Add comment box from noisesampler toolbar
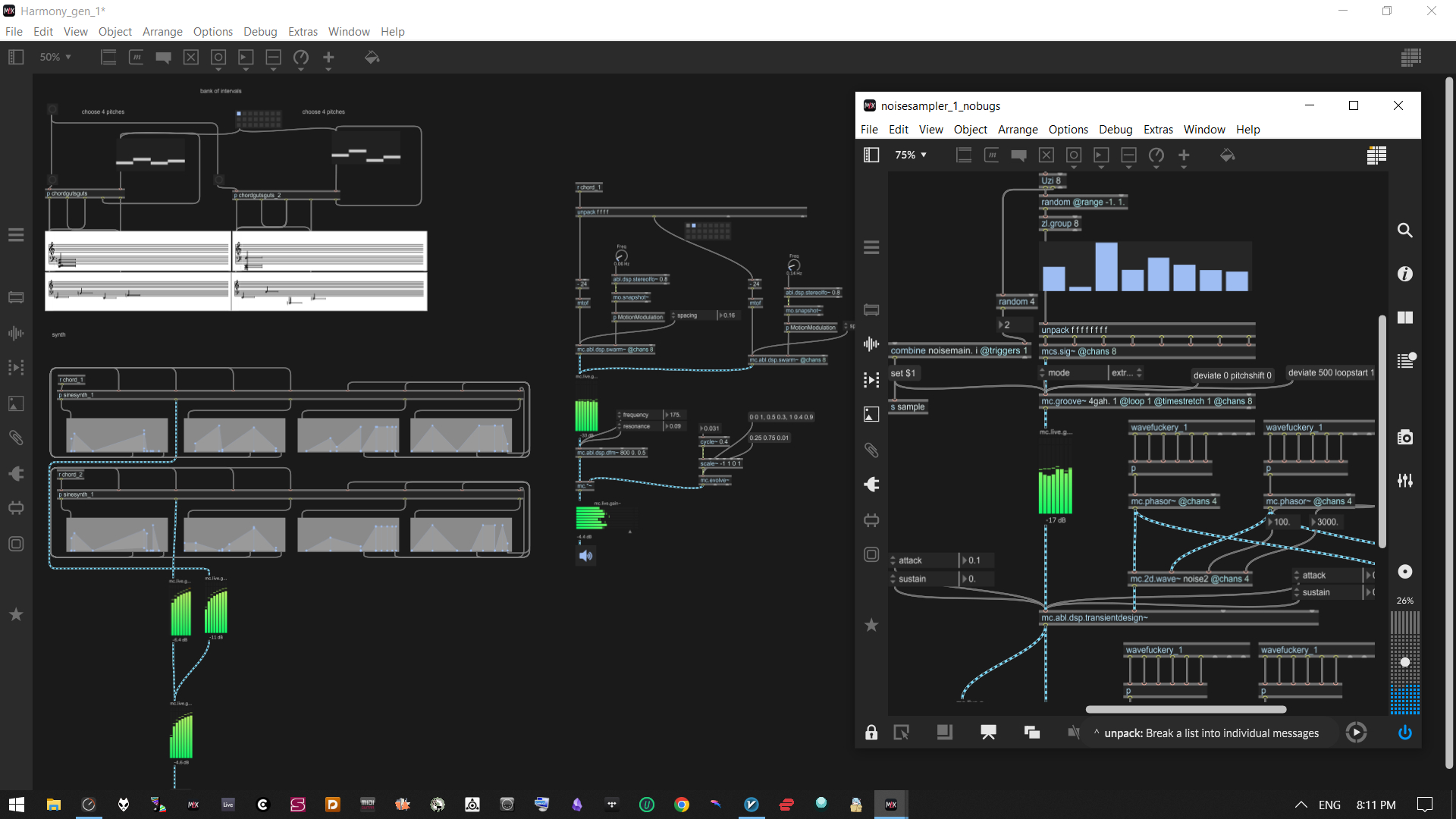This screenshot has height=819, width=1456. tap(1018, 155)
